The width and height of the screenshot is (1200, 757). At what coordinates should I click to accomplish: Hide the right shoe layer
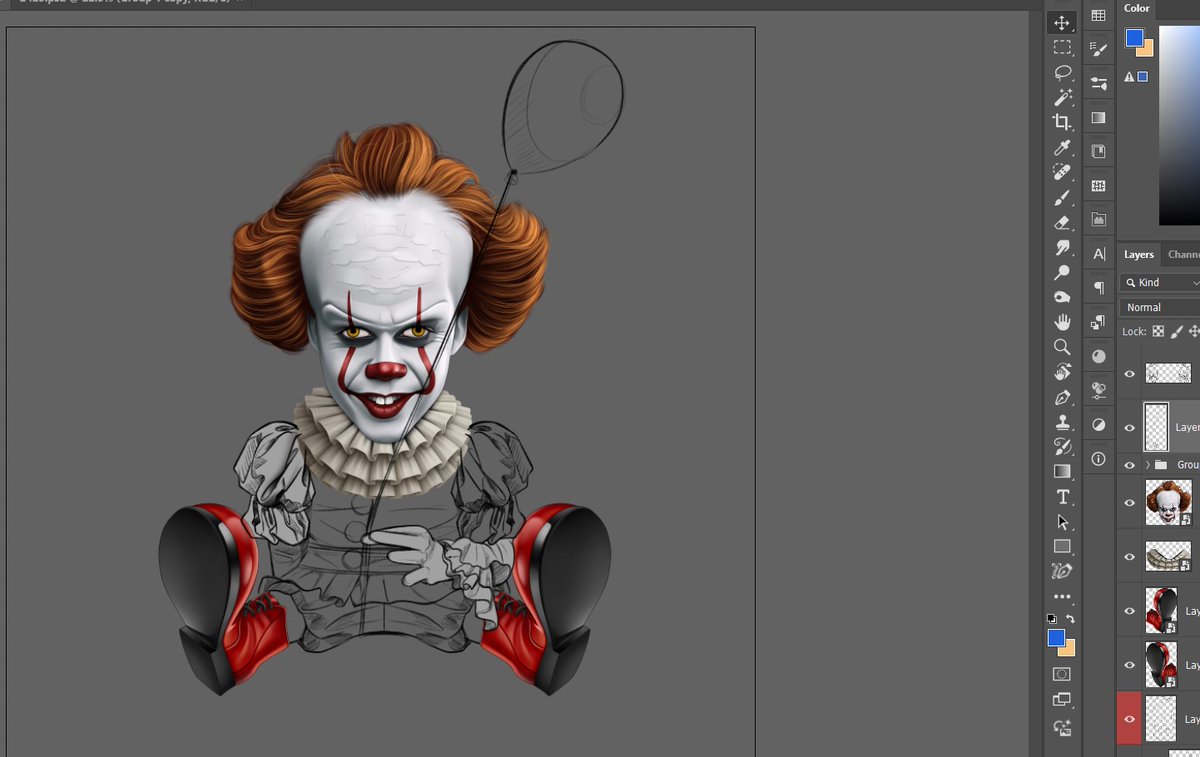tap(1130, 611)
